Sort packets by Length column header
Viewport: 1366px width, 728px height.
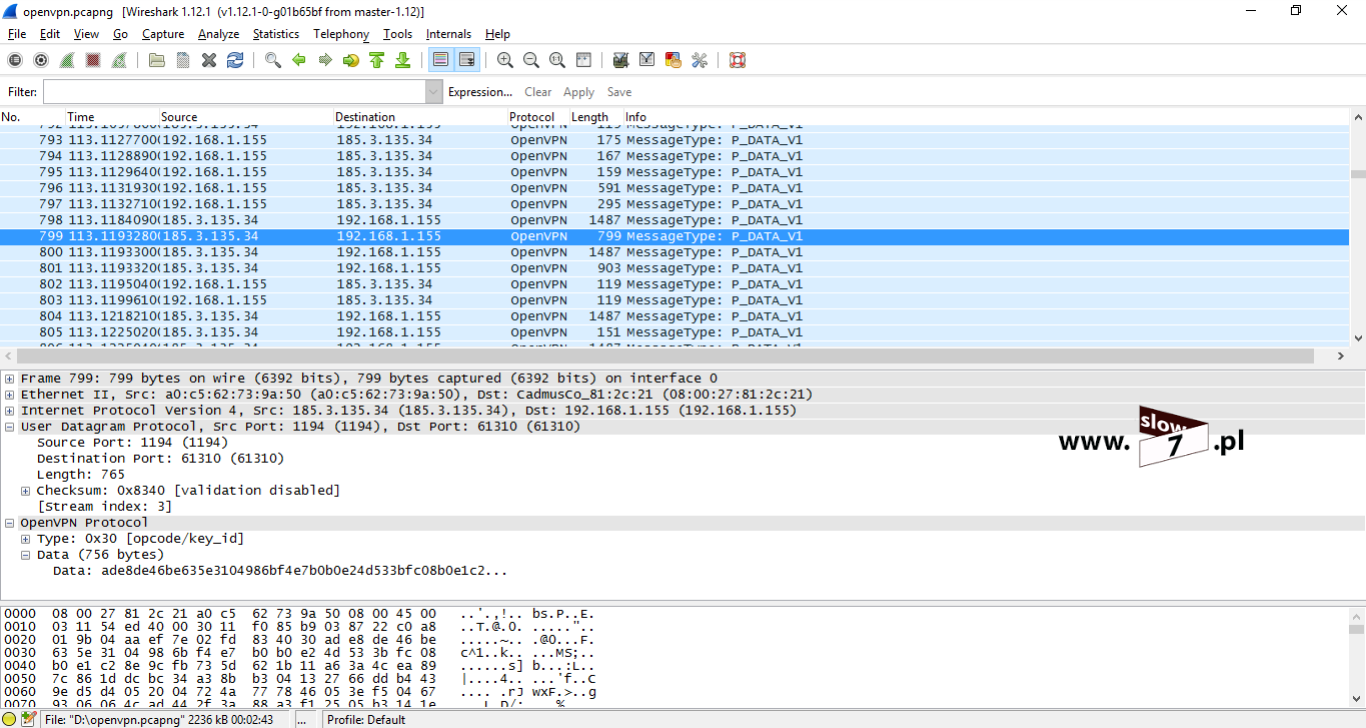(x=596, y=117)
